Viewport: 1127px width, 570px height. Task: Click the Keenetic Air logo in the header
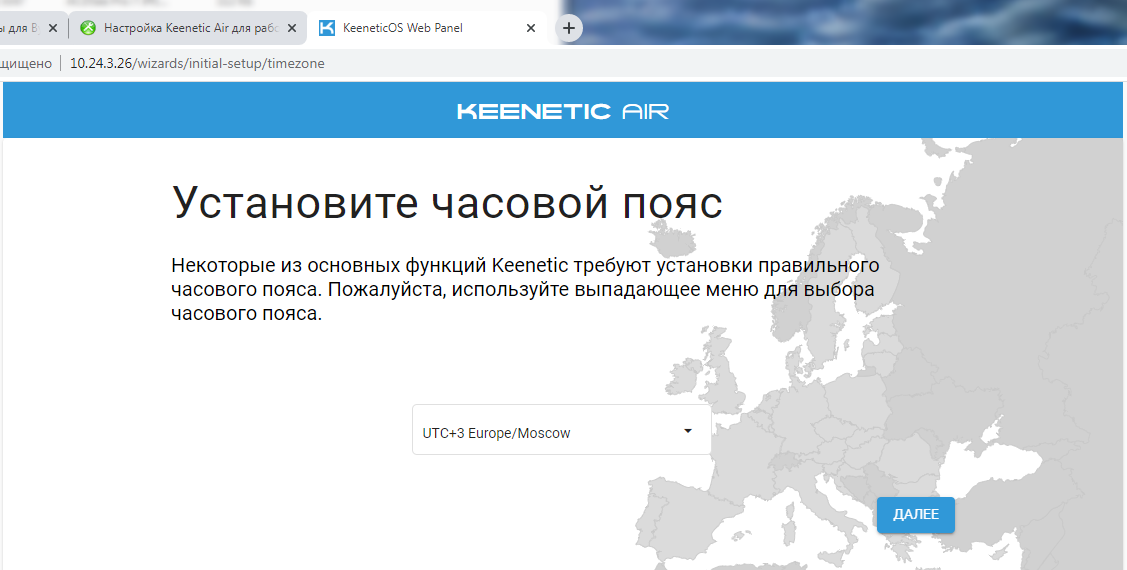[x=563, y=111]
